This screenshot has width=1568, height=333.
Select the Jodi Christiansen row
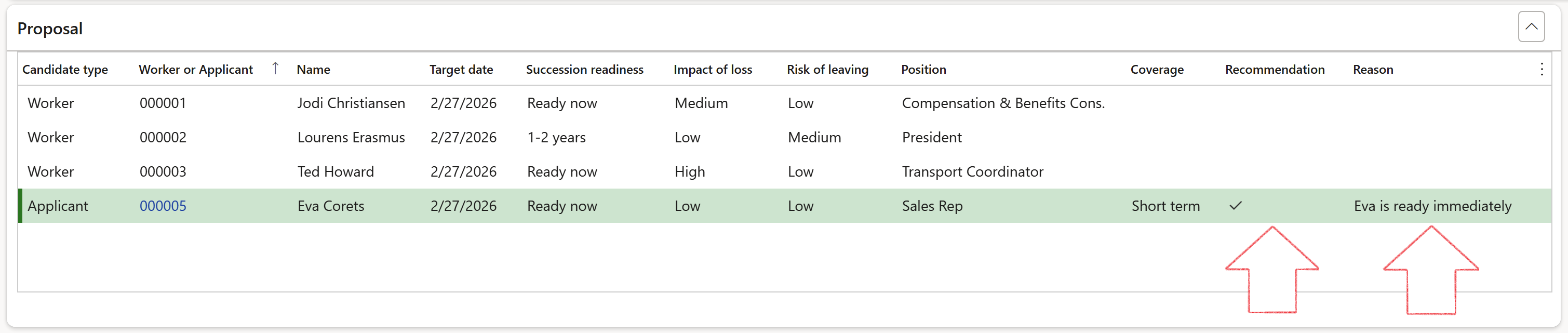pyautogui.click(x=351, y=103)
